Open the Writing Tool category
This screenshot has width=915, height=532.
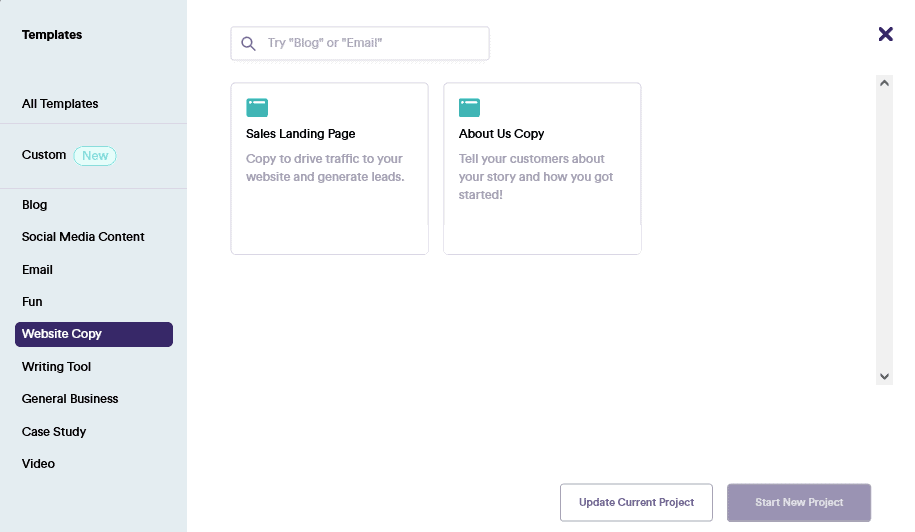click(x=57, y=367)
